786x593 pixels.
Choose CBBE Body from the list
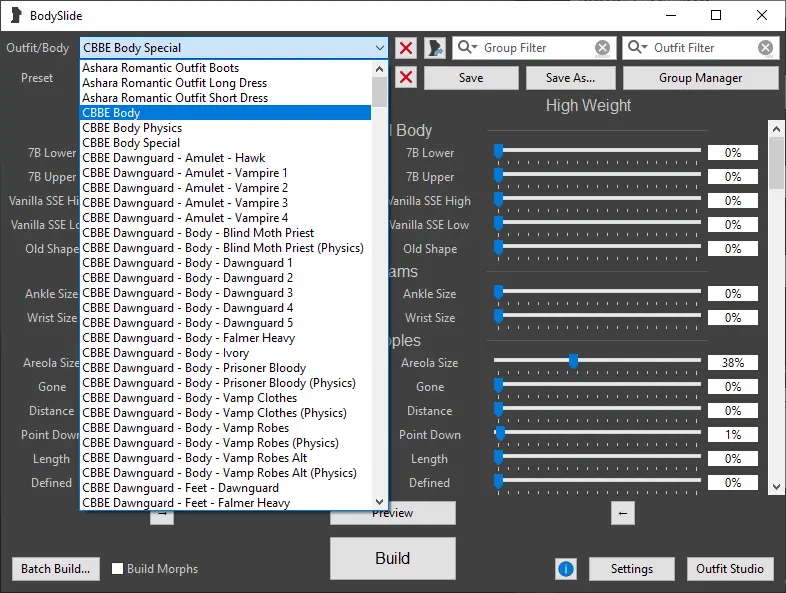click(x=226, y=113)
